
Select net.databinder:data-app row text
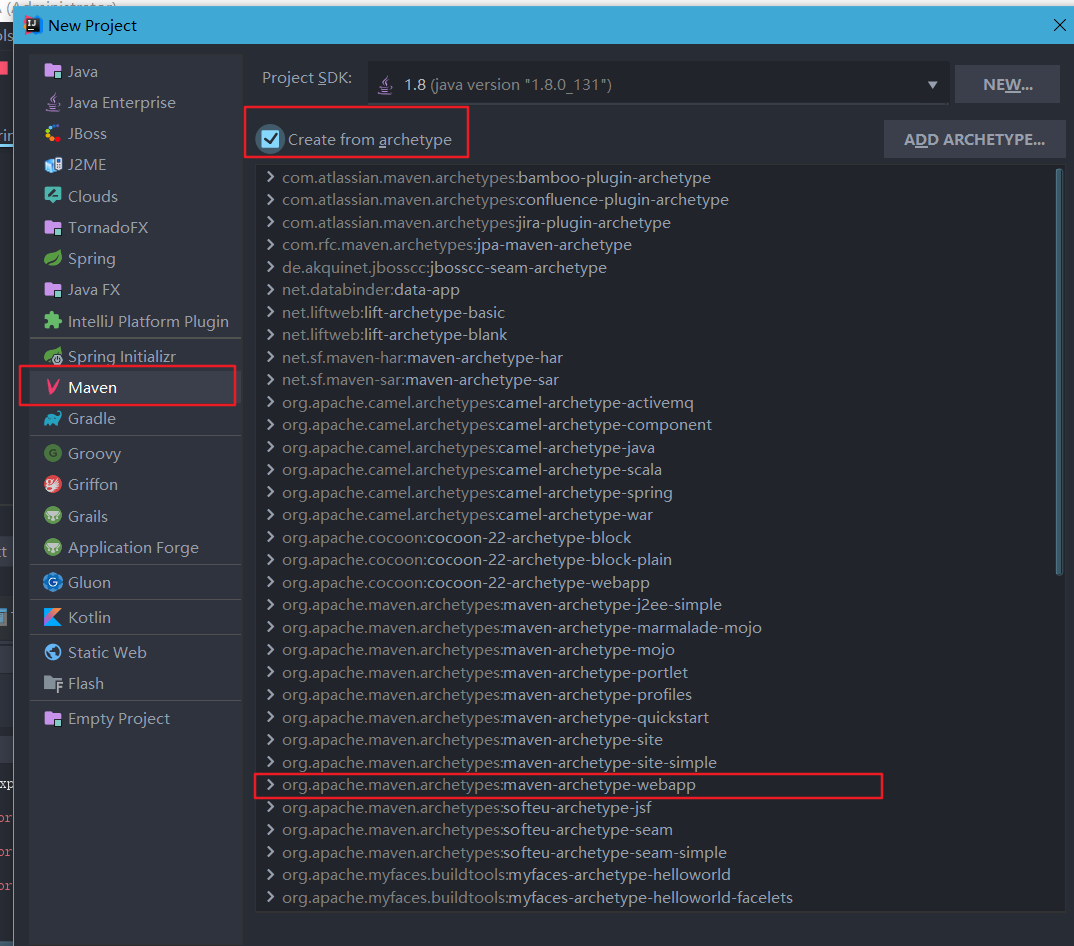371,290
